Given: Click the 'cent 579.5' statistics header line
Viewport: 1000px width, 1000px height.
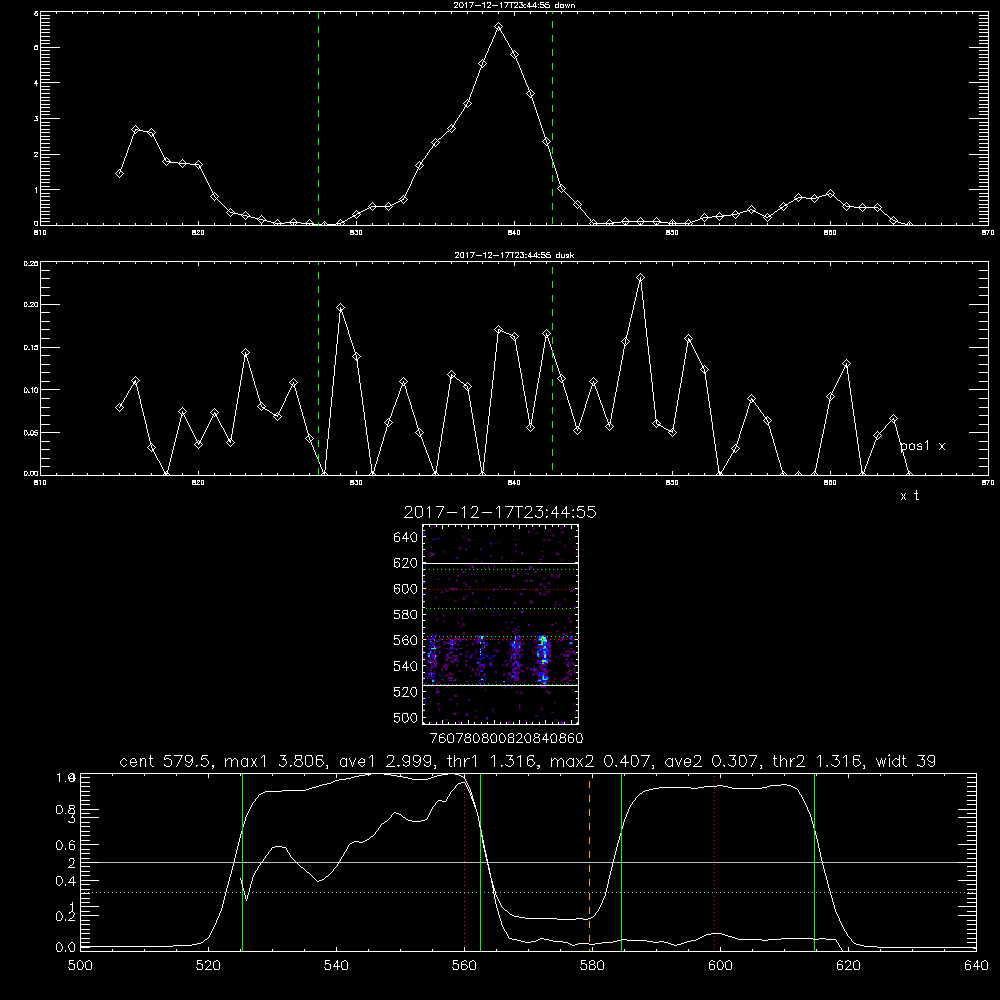Looking at the screenshot, I should (527, 761).
